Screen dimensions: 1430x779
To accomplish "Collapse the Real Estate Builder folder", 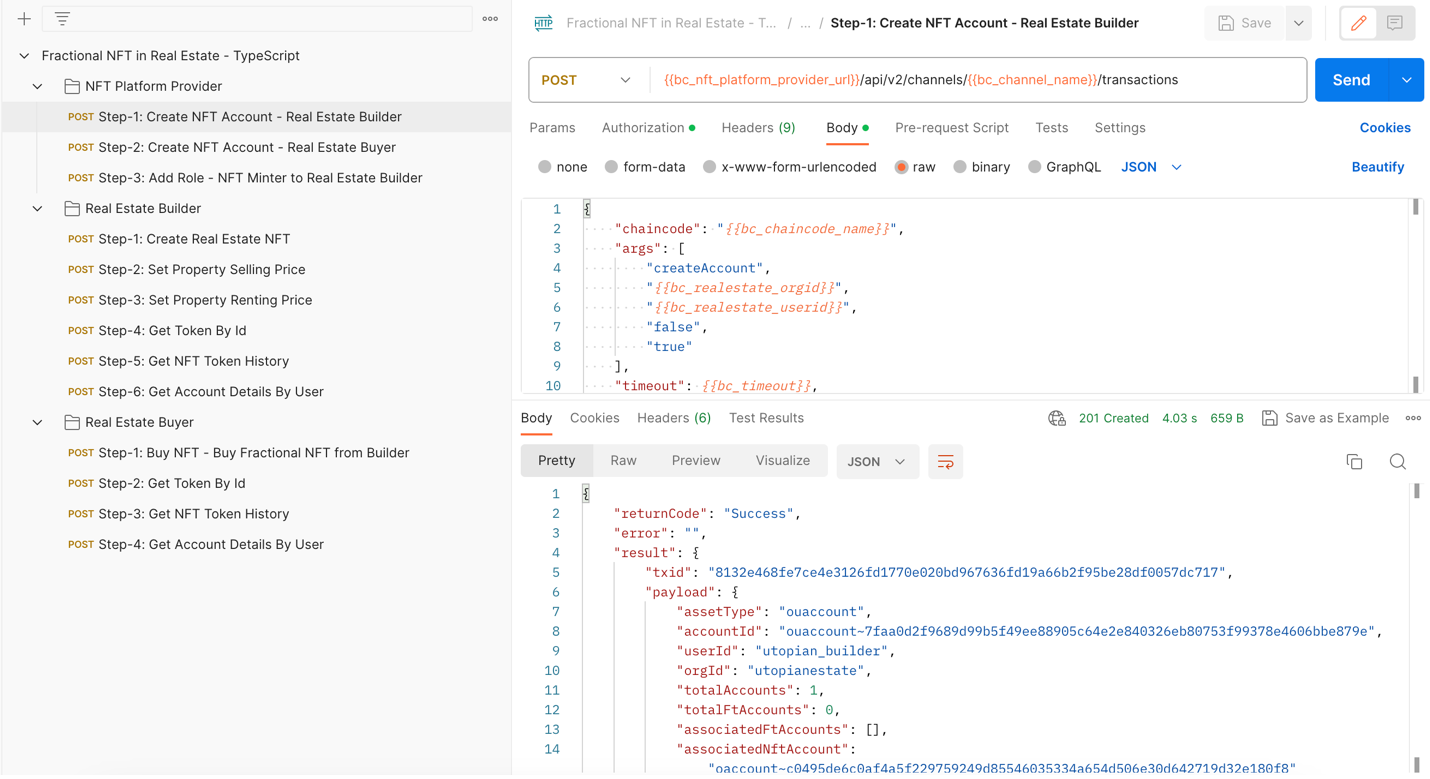I will click(38, 208).
